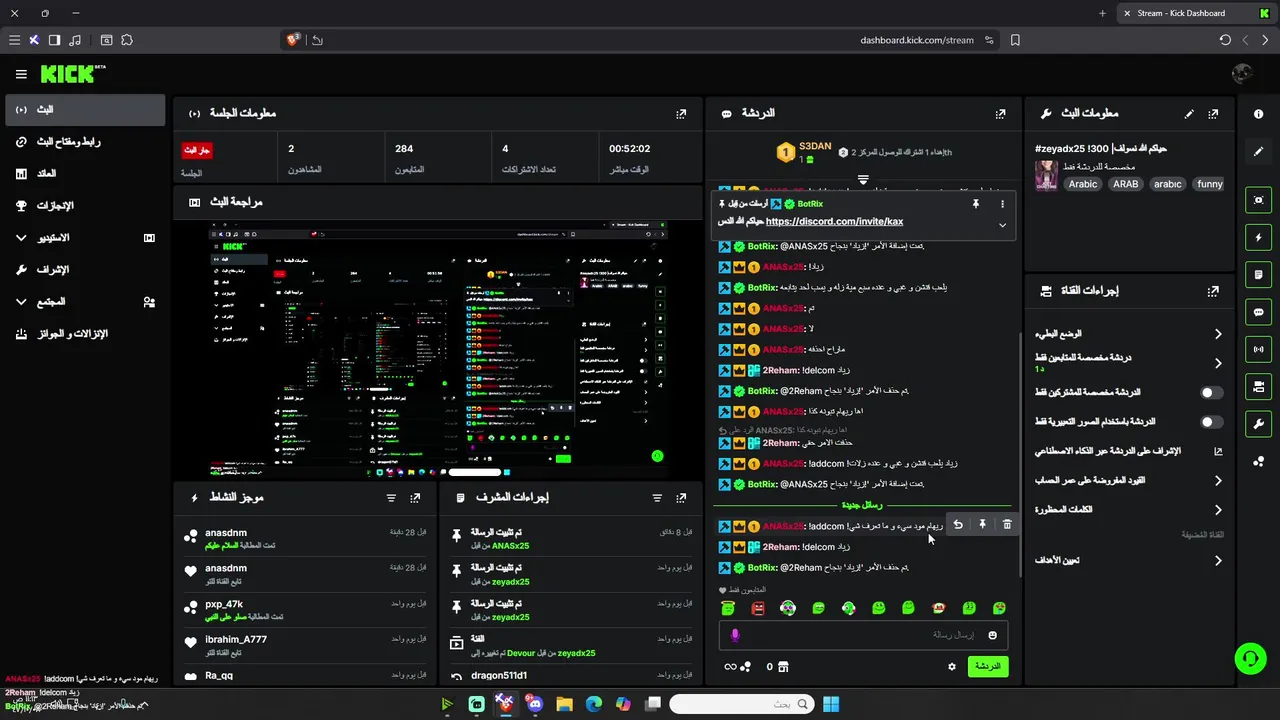Pop out the activity feed panel
Screen dimensions: 1280x720
pos(416,498)
